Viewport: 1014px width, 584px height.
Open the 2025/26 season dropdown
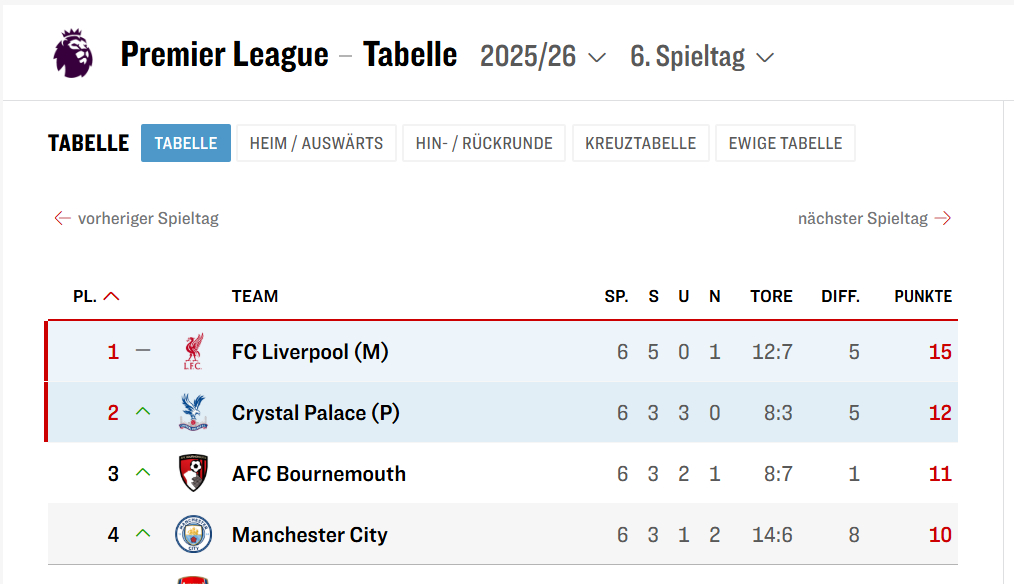click(543, 56)
